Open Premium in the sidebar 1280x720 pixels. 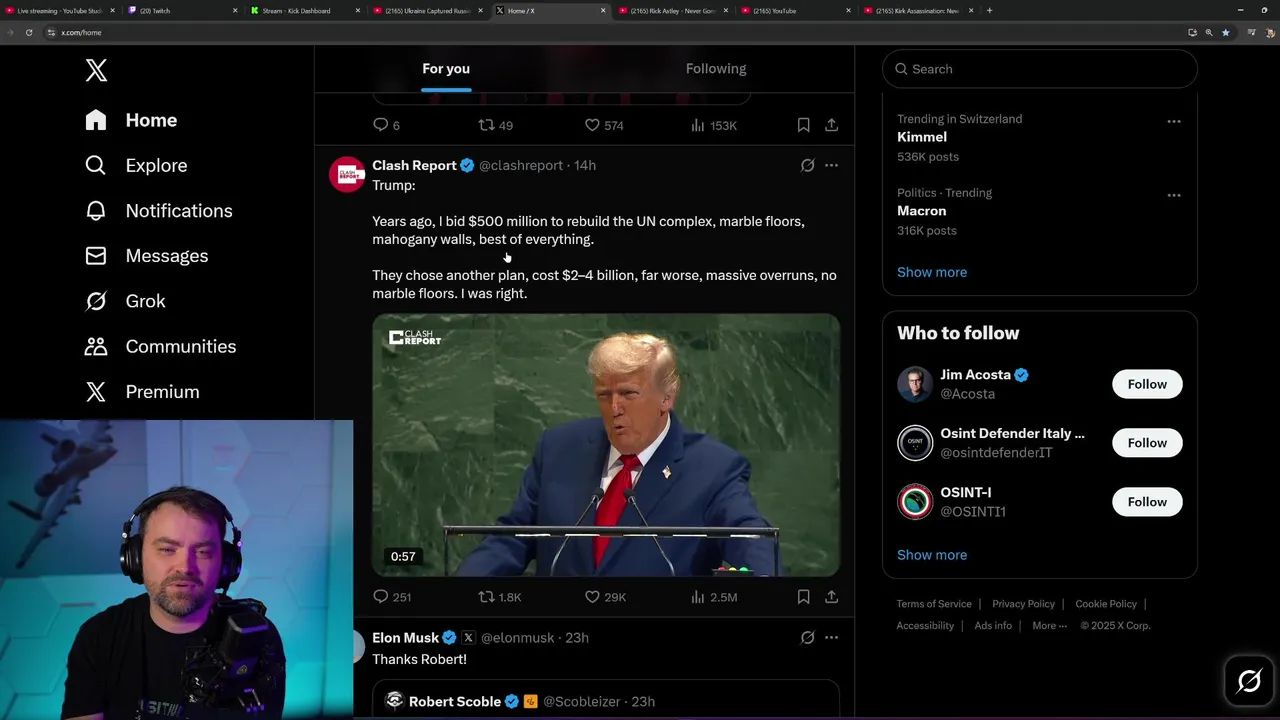point(142,392)
